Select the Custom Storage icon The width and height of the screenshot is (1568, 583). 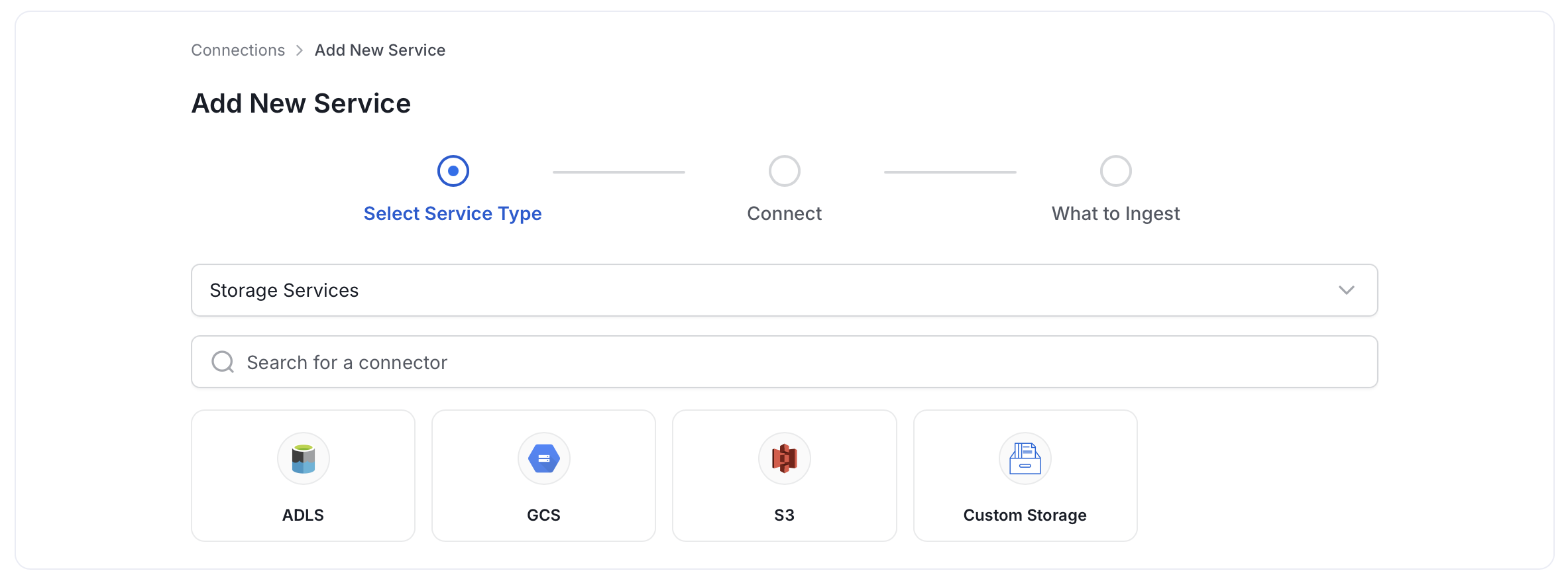click(1025, 458)
